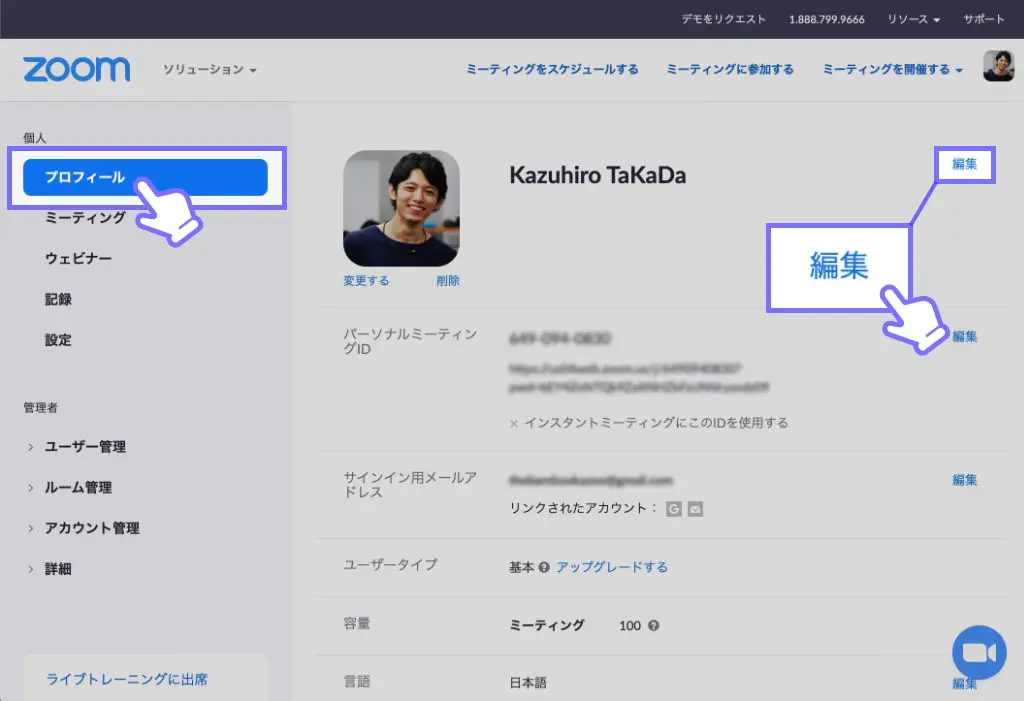Click the email linked account icon
The height and width of the screenshot is (701, 1024).
(695, 509)
